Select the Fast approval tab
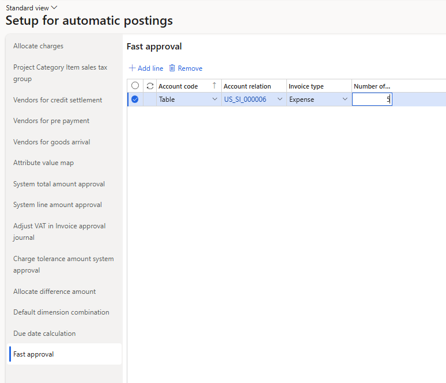Screen dimensions: 446x383 point(64,354)
